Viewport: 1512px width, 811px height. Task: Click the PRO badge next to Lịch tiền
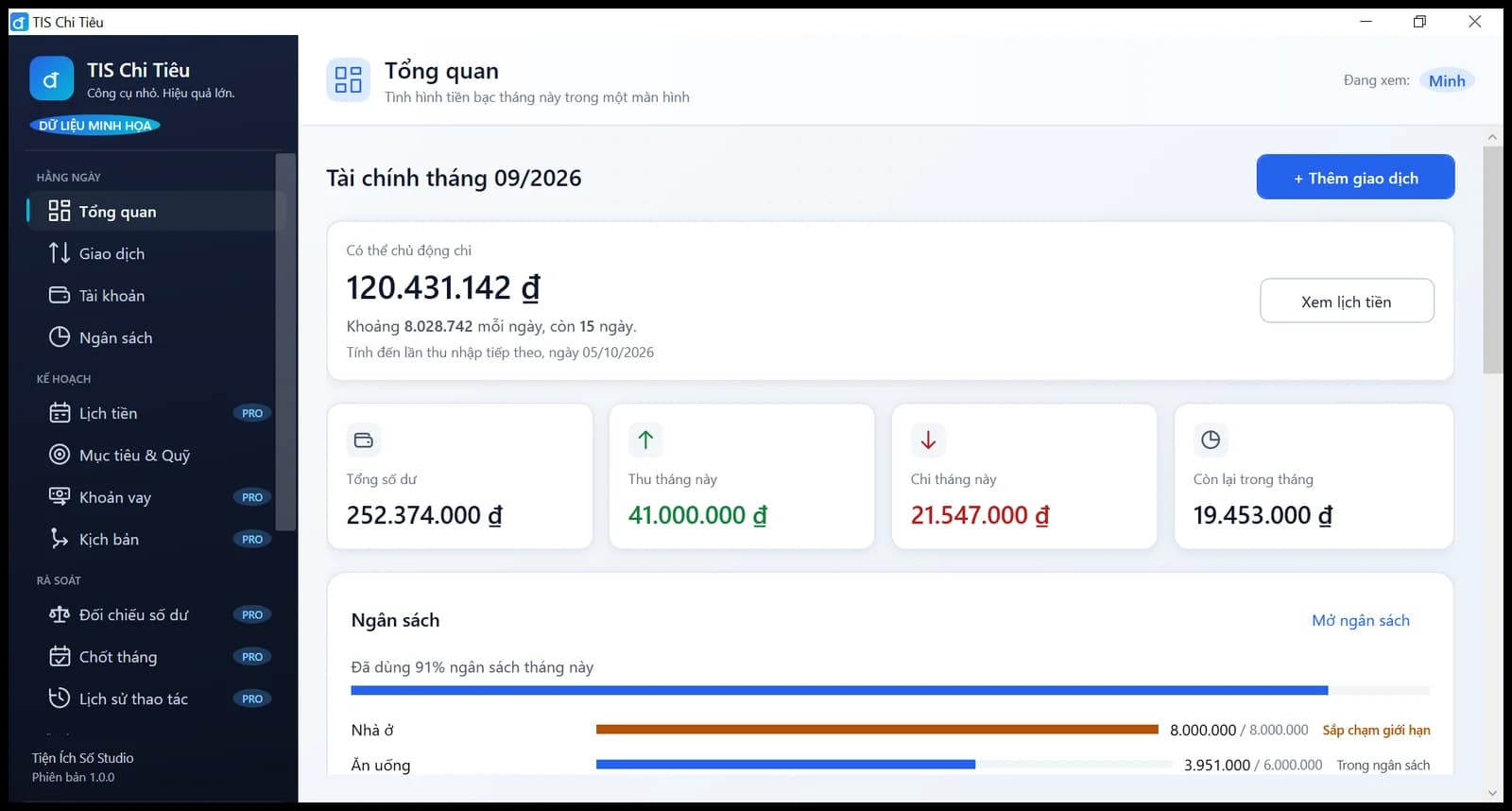point(252,413)
